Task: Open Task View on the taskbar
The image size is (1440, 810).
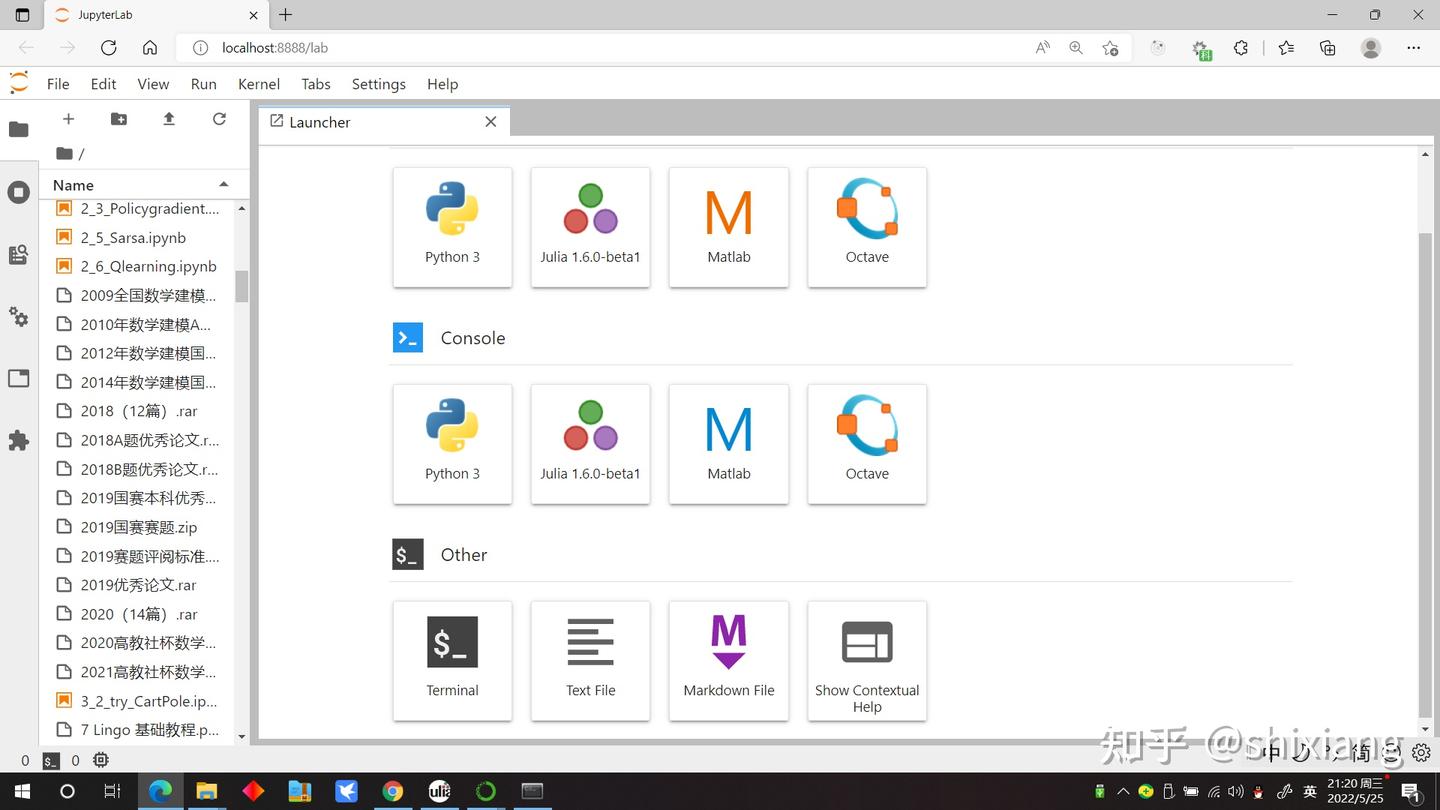Action: click(x=112, y=791)
